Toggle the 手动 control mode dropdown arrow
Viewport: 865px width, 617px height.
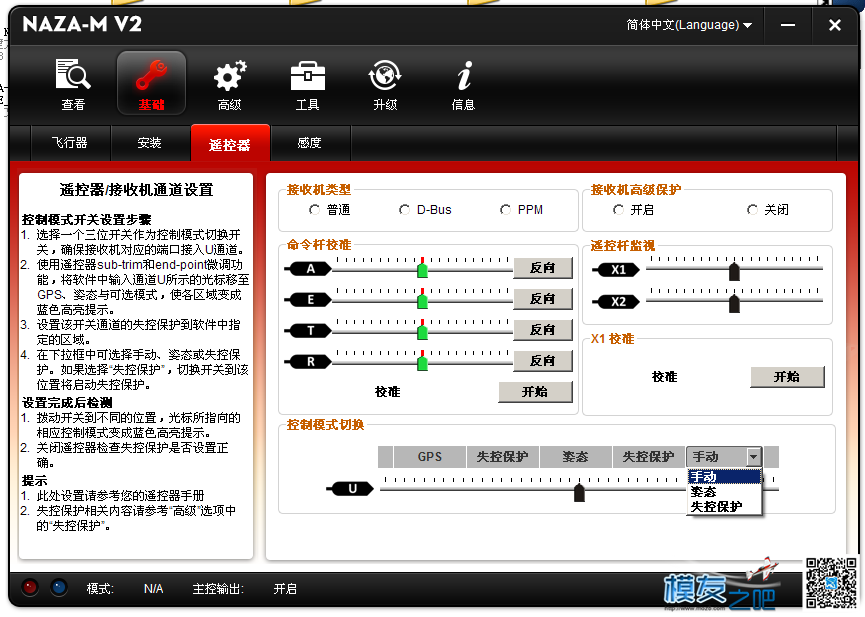pyautogui.click(x=753, y=457)
